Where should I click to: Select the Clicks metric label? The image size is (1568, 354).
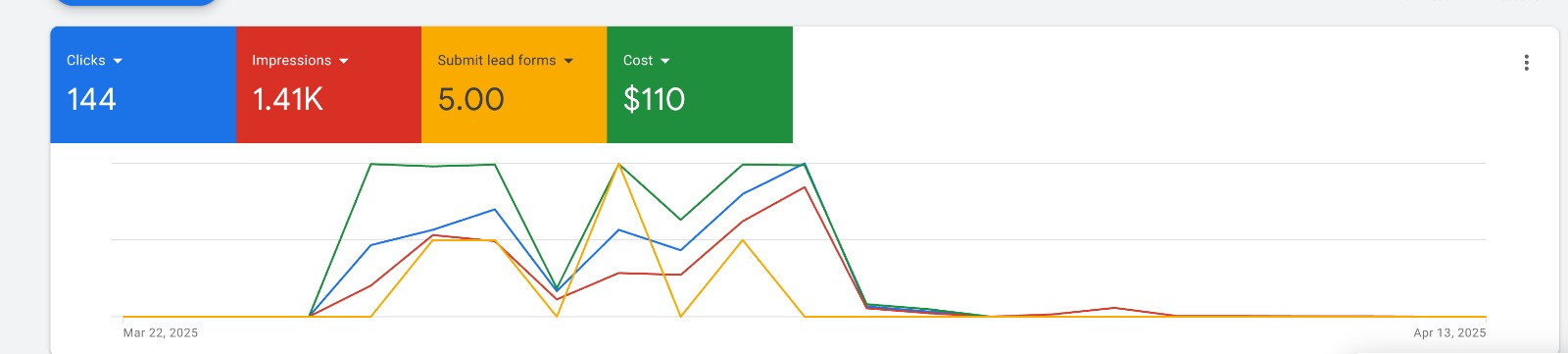pyautogui.click(x=86, y=61)
